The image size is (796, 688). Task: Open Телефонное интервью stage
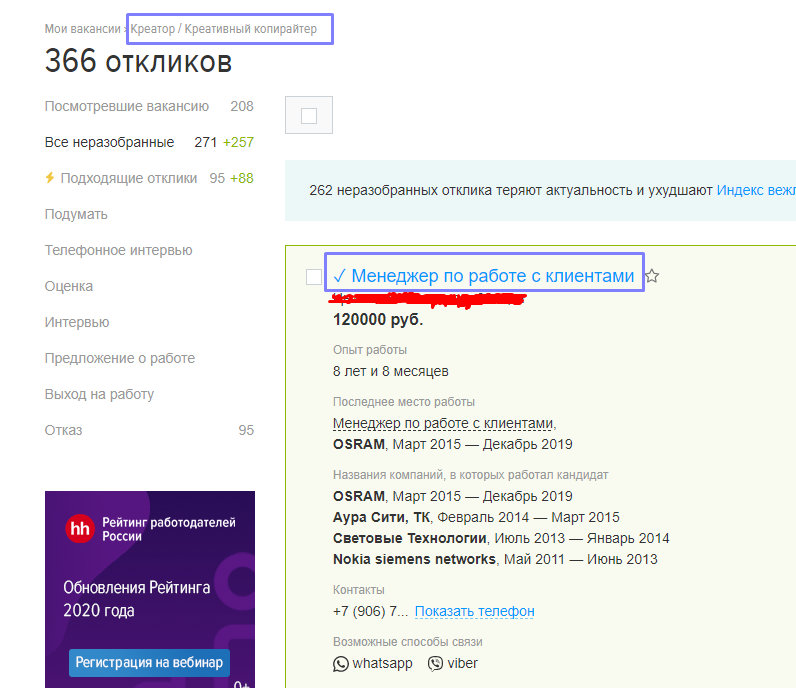[x=118, y=250]
